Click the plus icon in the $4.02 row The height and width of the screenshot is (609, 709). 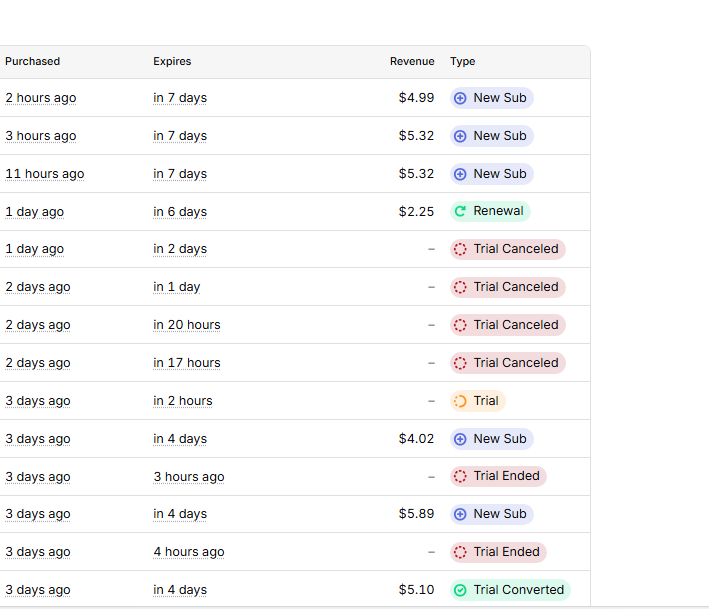coord(460,439)
